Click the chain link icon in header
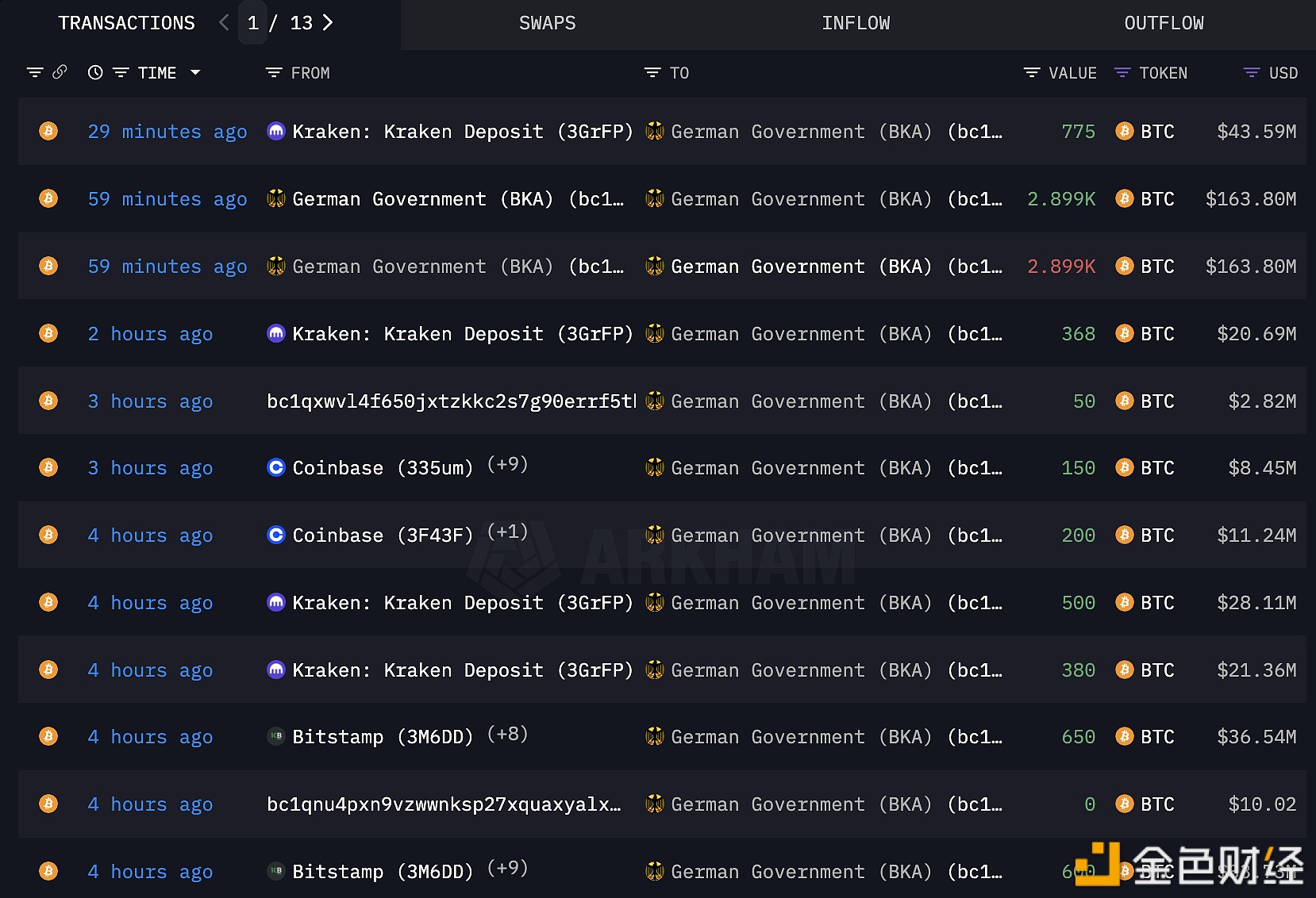1316x898 pixels. (60, 72)
